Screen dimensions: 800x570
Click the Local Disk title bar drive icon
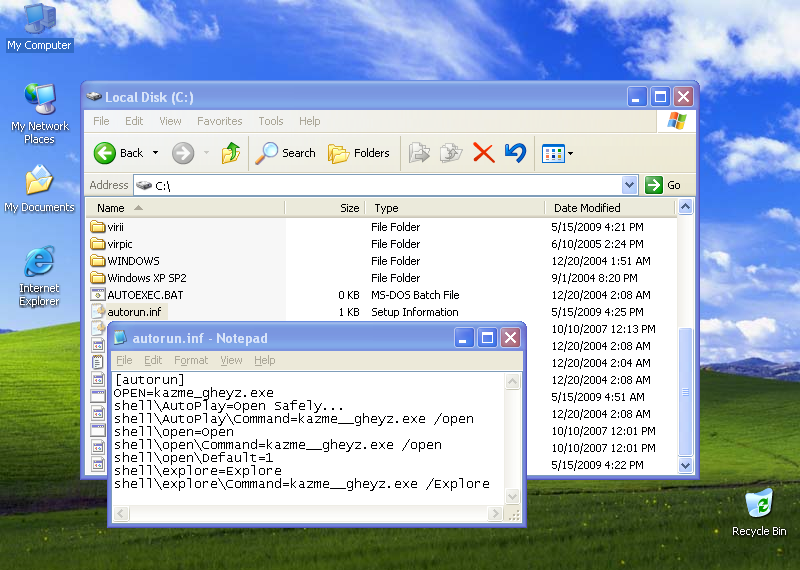(x=94, y=96)
